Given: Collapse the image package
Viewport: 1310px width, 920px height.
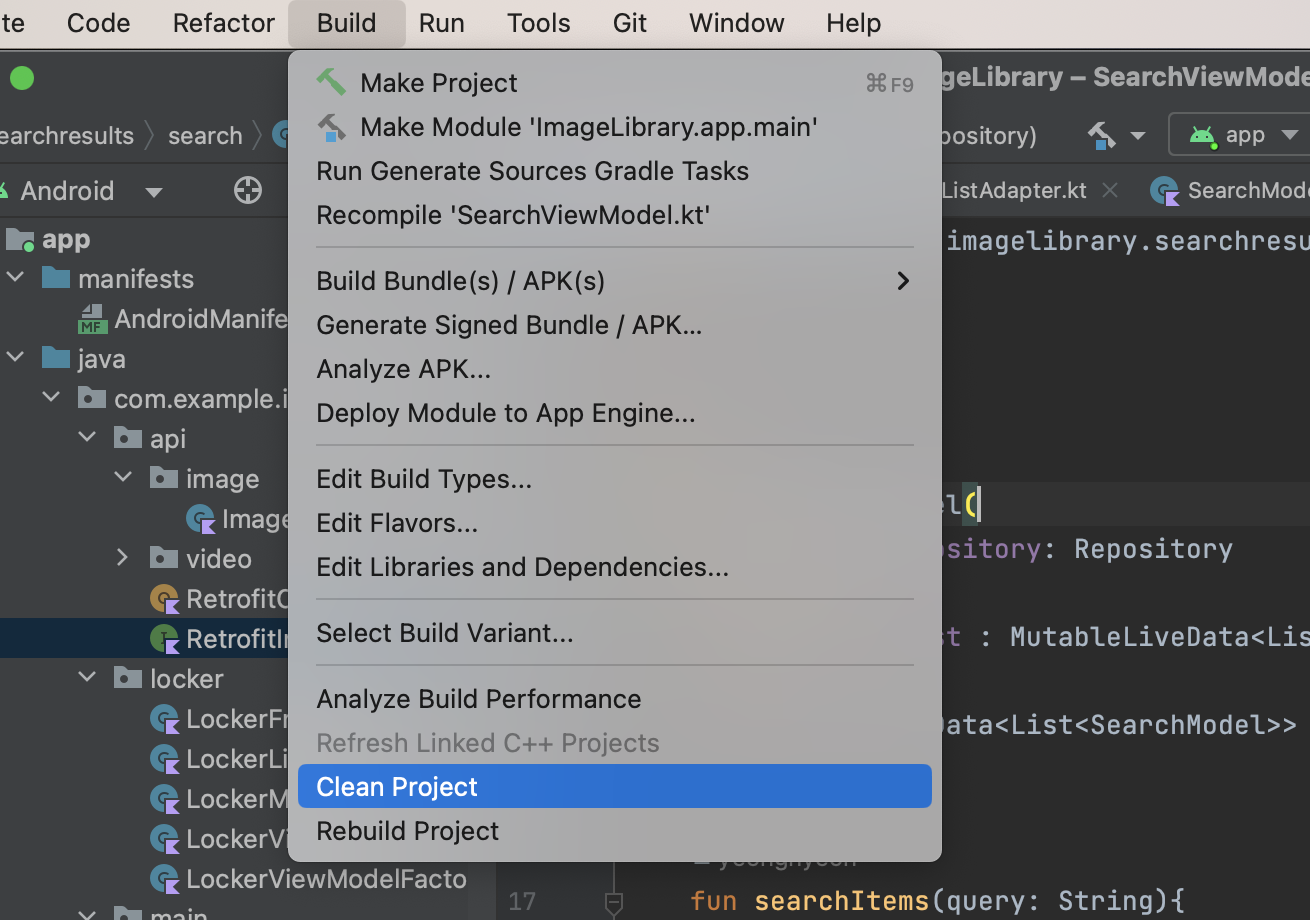Looking at the screenshot, I should [x=124, y=478].
